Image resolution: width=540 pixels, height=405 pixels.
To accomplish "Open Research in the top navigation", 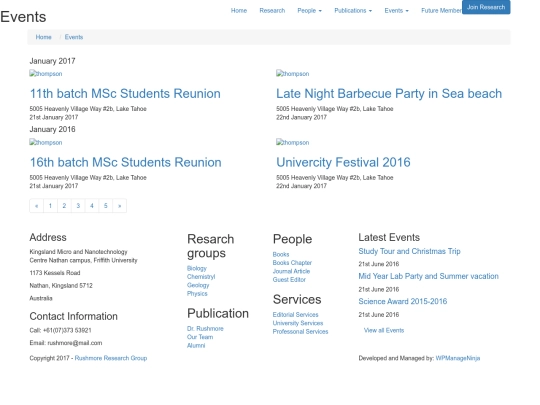I will pyautogui.click(x=272, y=11).
